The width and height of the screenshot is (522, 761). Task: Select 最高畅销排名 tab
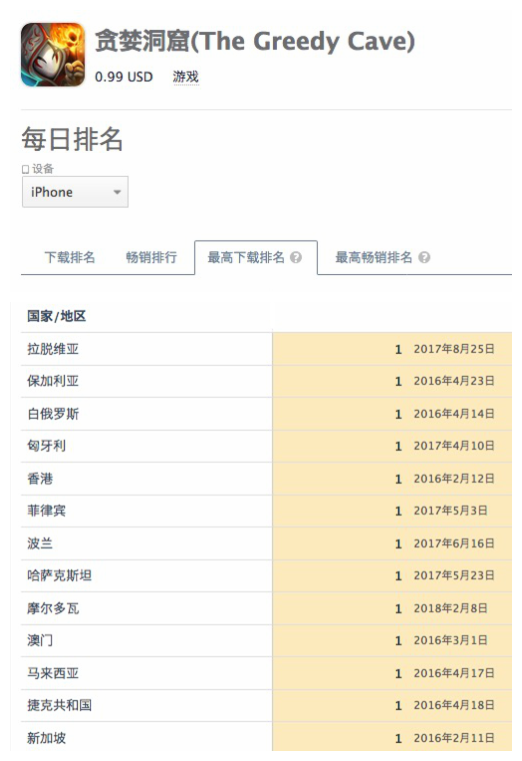pos(374,257)
